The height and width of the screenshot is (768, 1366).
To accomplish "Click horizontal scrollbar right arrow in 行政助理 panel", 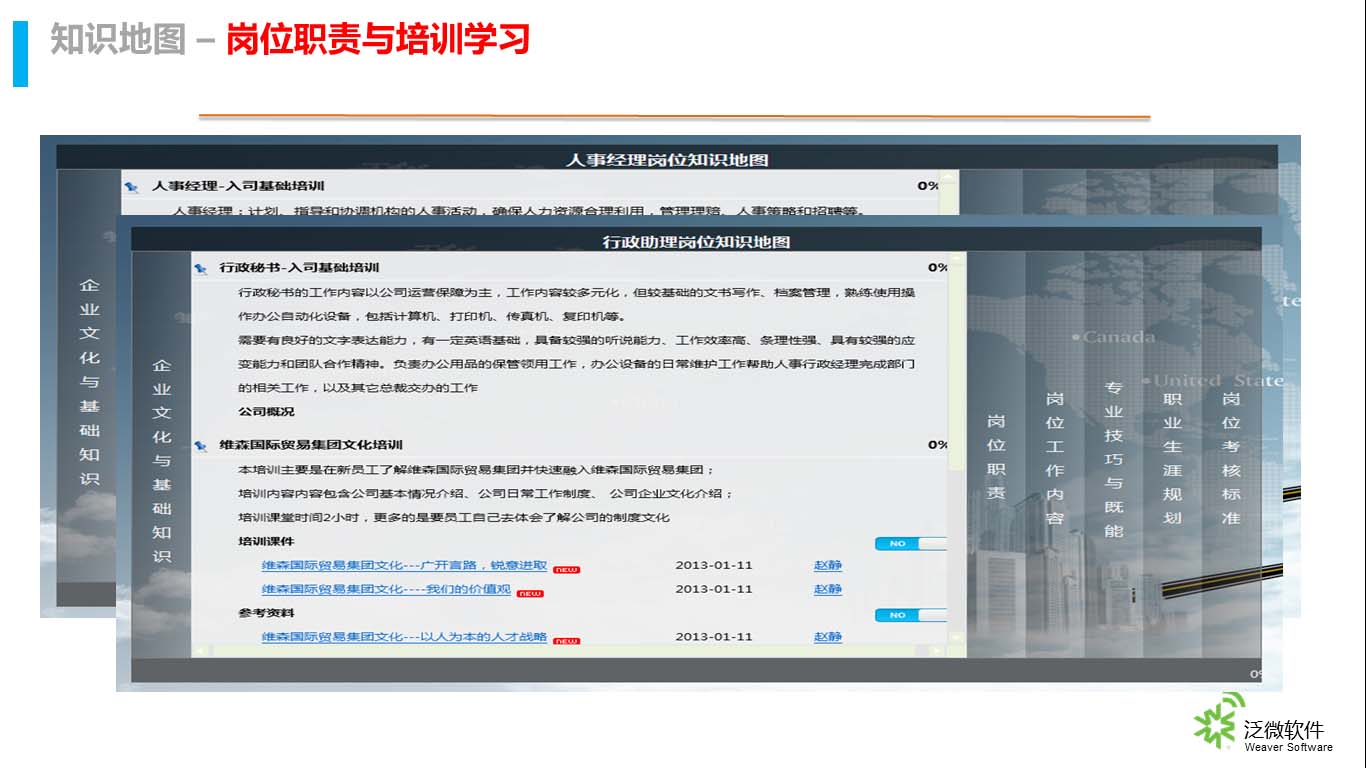I will click(x=937, y=651).
